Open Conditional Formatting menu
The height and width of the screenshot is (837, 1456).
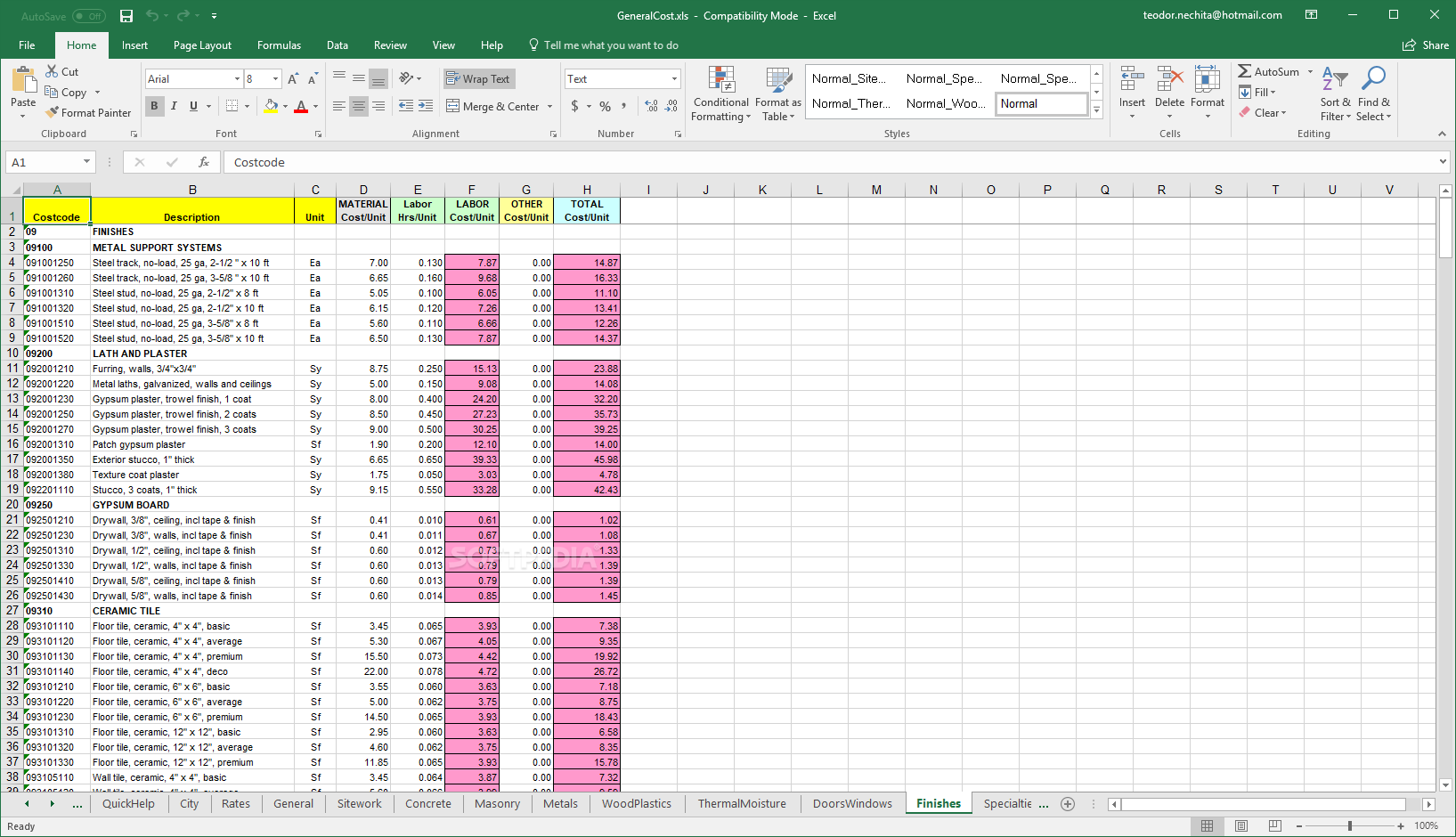pyautogui.click(x=721, y=93)
